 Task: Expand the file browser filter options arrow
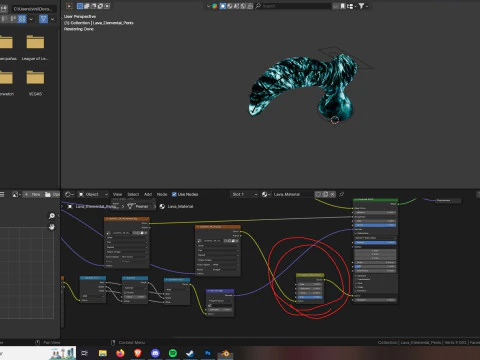pyautogui.click(x=52, y=19)
